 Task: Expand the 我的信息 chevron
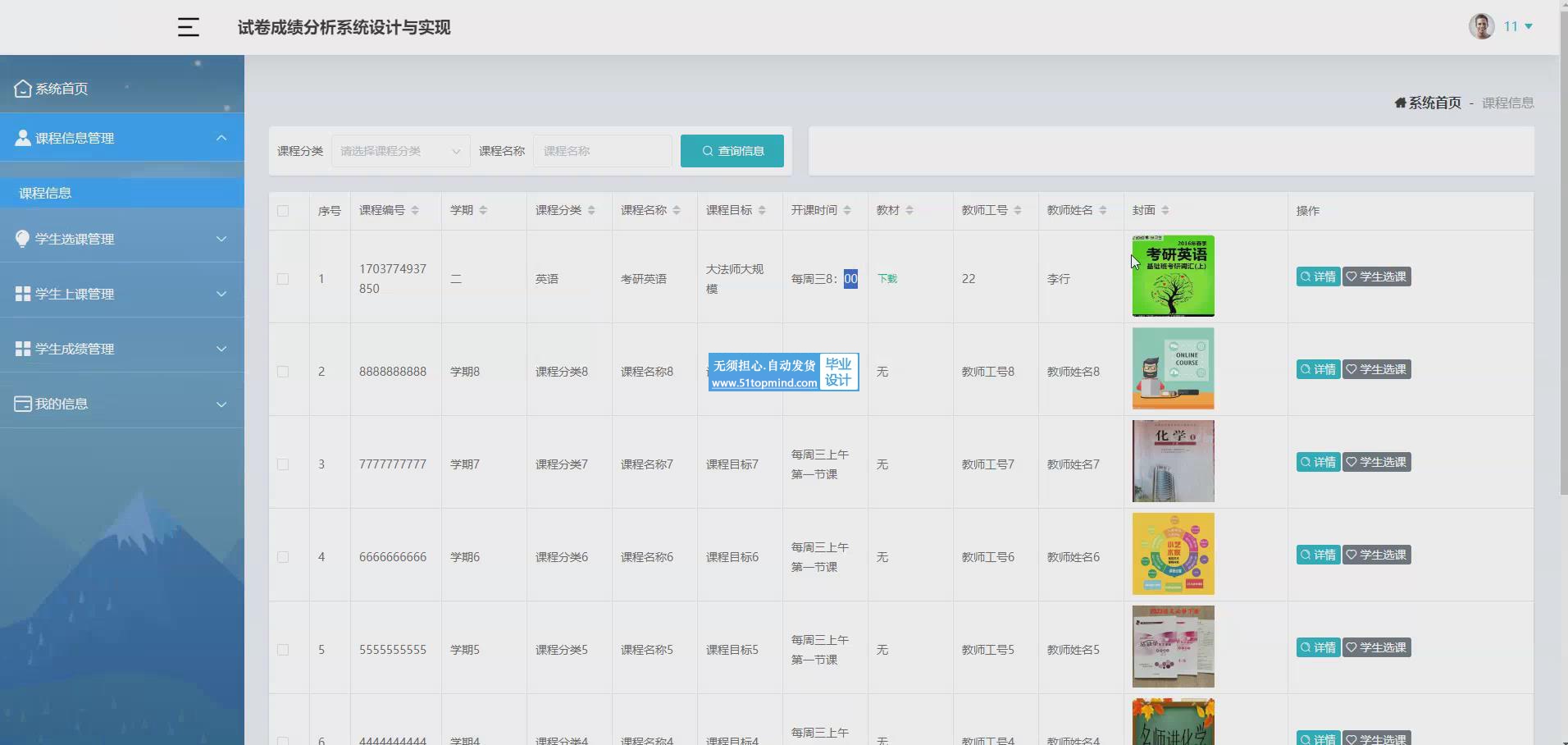(221, 404)
